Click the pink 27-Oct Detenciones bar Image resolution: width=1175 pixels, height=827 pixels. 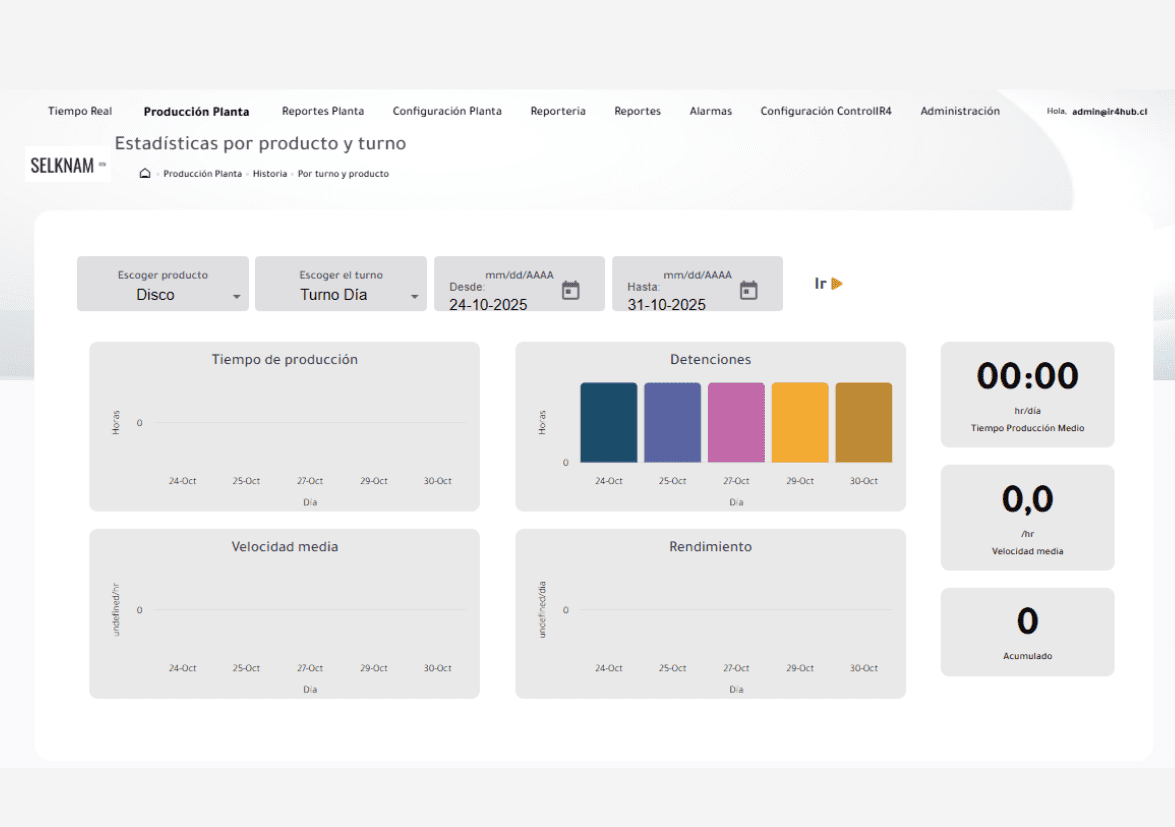[x=736, y=422]
